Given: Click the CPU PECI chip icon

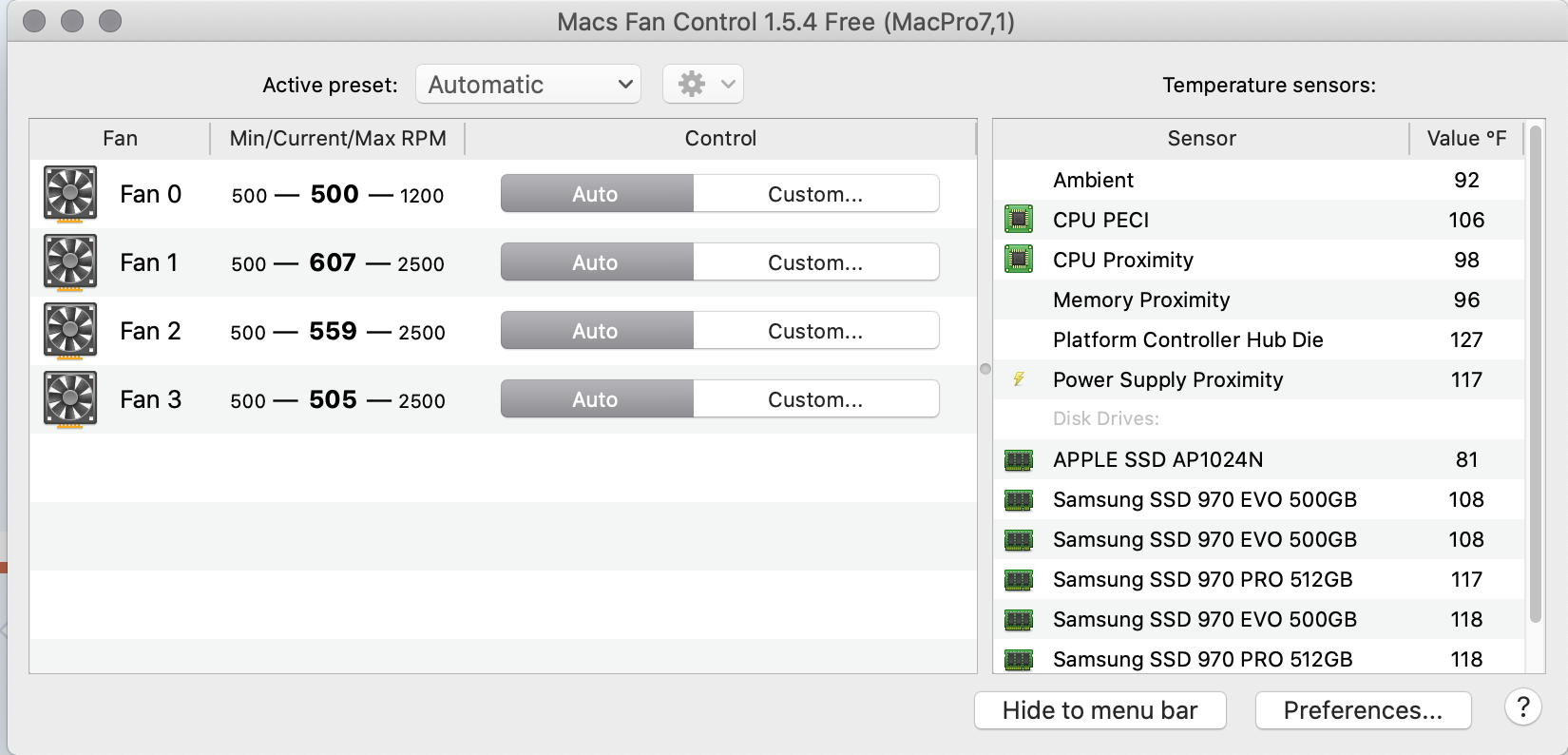Looking at the screenshot, I should click(x=1019, y=220).
